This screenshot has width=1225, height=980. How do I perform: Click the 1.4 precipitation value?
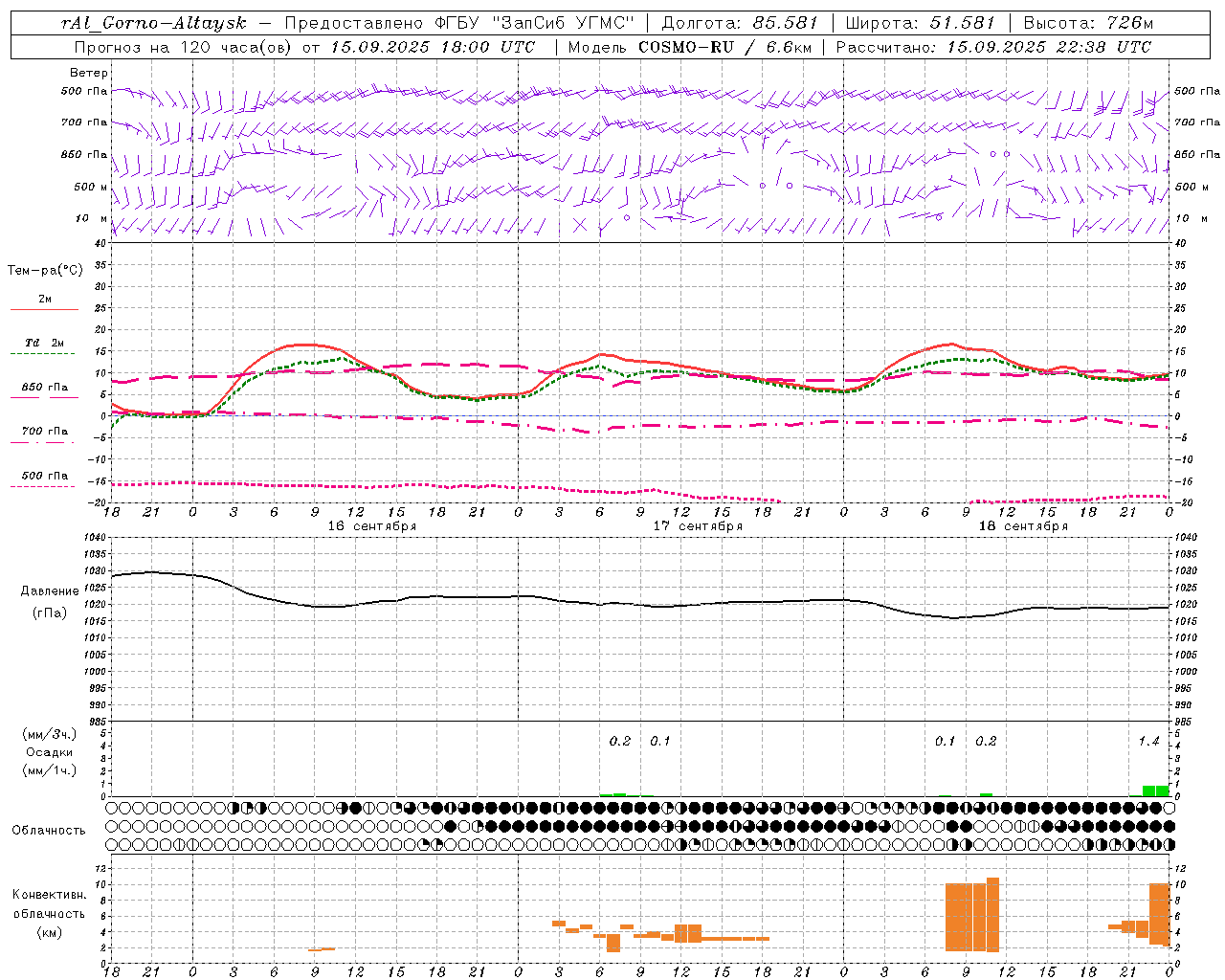point(1148,741)
